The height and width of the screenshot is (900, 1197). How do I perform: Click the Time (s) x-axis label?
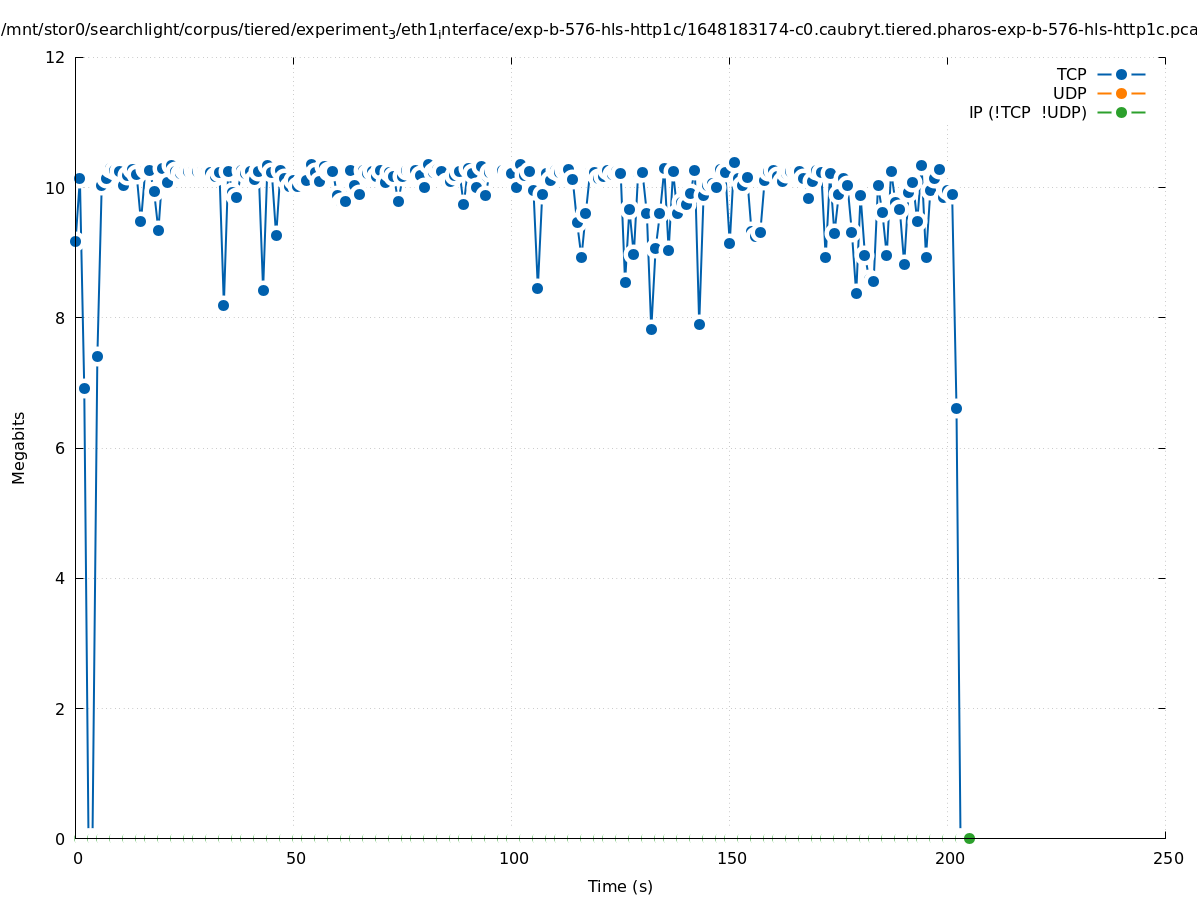620,886
